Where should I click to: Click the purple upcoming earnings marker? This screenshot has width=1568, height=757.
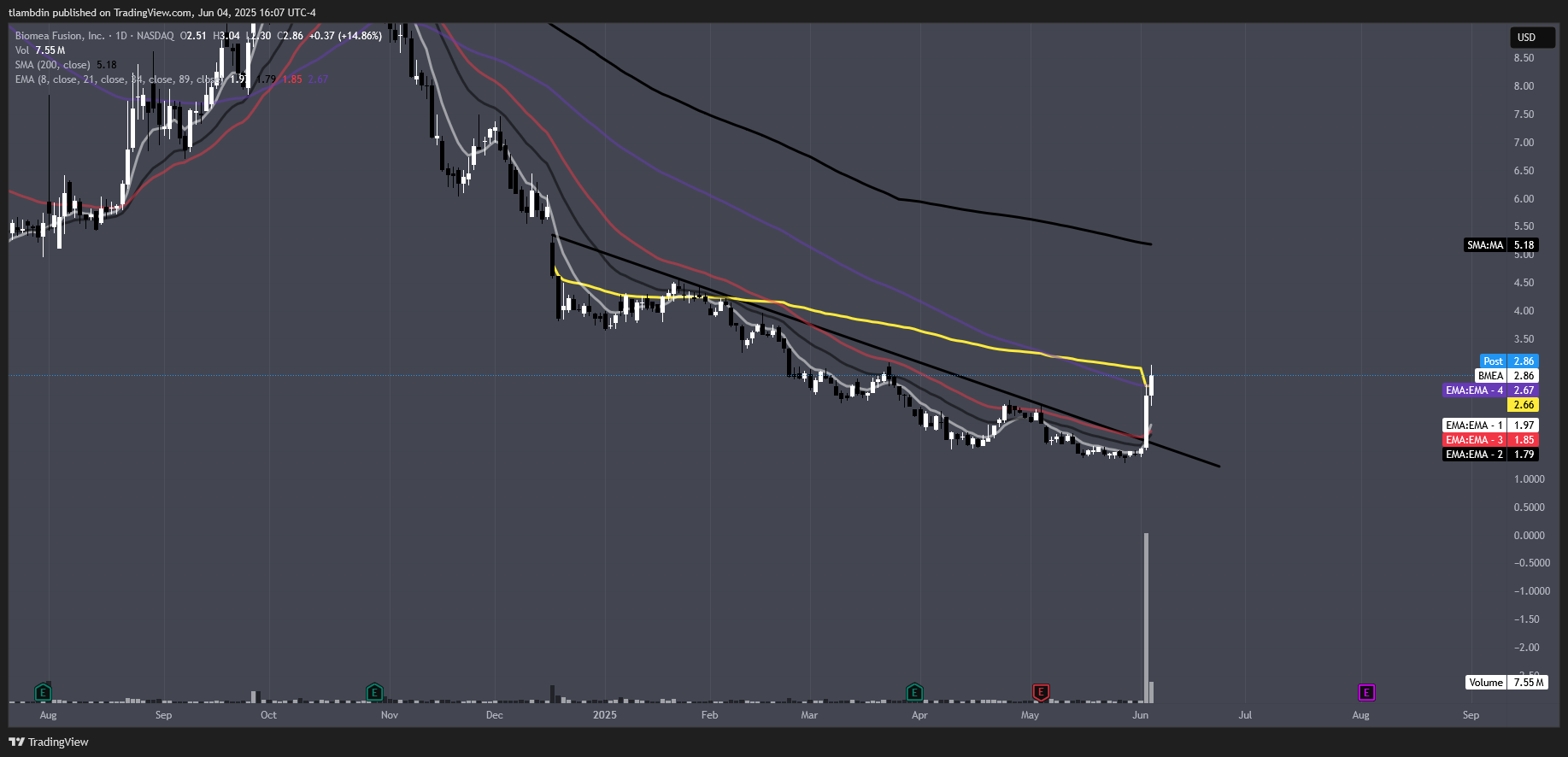pos(1366,692)
